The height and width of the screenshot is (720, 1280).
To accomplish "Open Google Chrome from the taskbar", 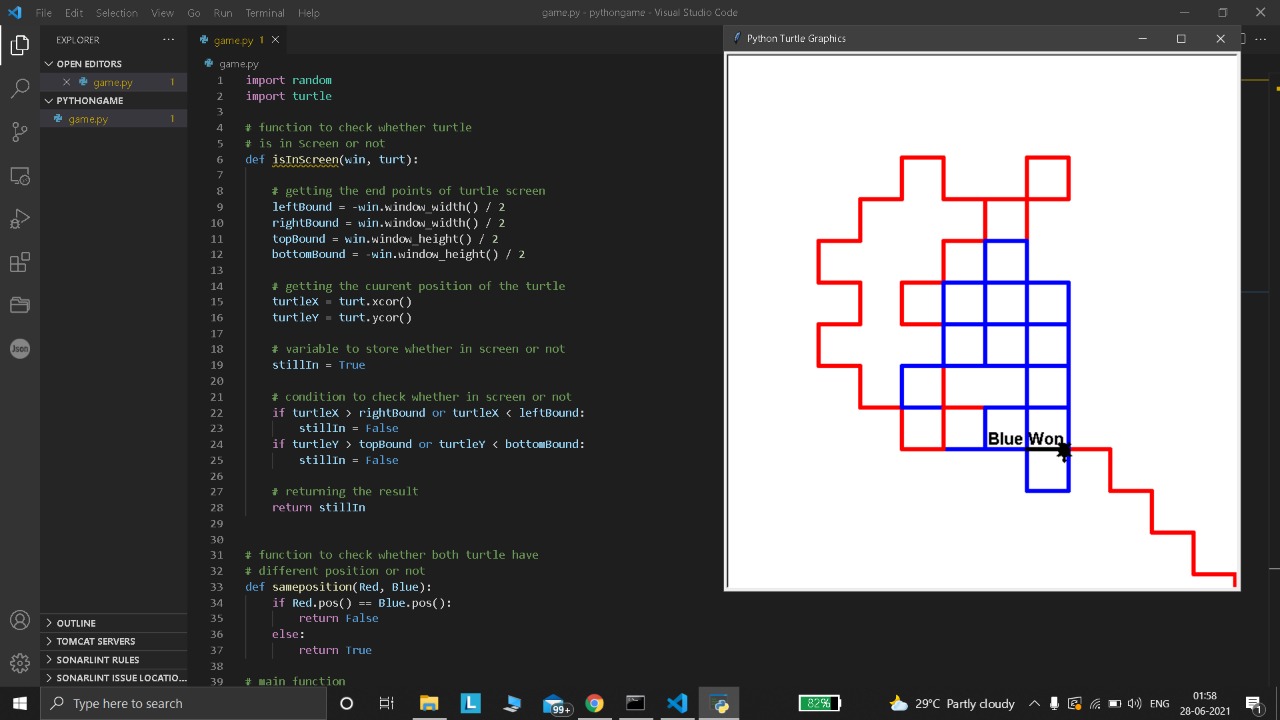I will click(x=594, y=703).
